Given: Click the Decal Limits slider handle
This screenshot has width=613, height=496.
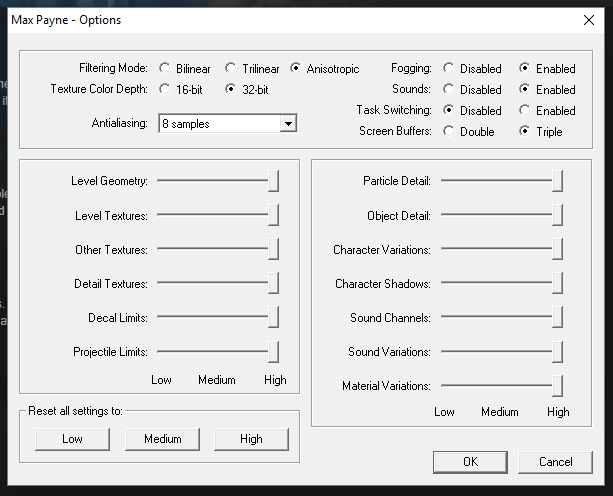Looking at the screenshot, I should click(x=273, y=317).
